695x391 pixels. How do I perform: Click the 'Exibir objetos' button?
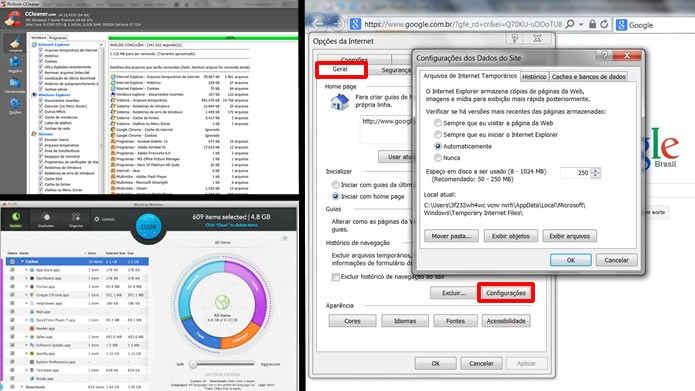coord(511,236)
